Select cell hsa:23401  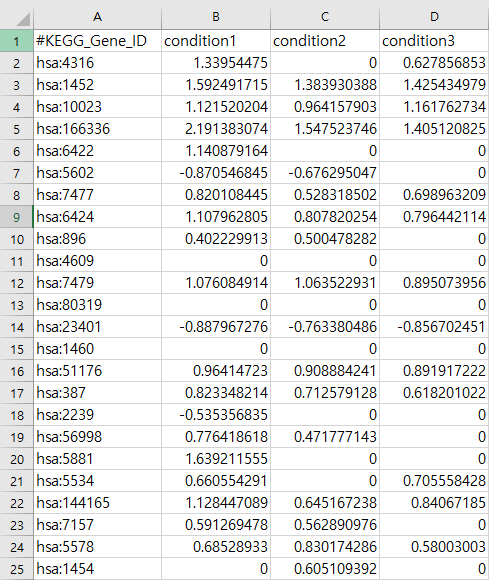point(97,327)
